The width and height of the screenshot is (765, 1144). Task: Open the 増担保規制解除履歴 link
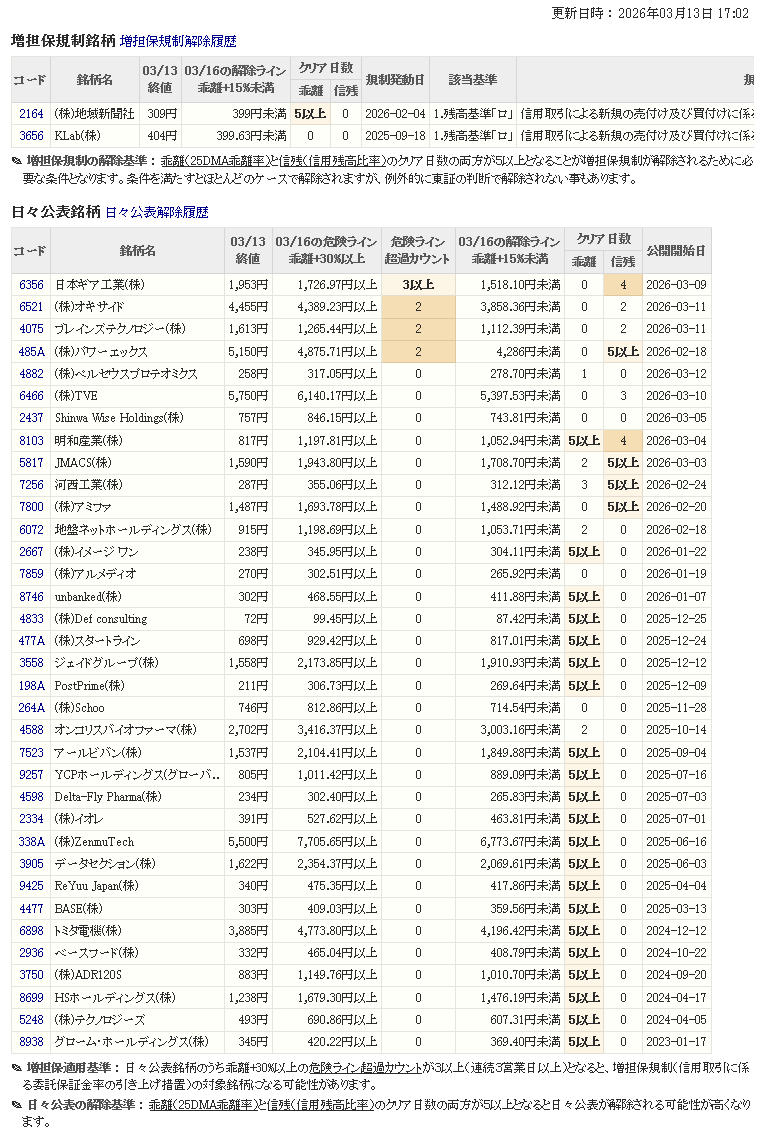coord(178,42)
